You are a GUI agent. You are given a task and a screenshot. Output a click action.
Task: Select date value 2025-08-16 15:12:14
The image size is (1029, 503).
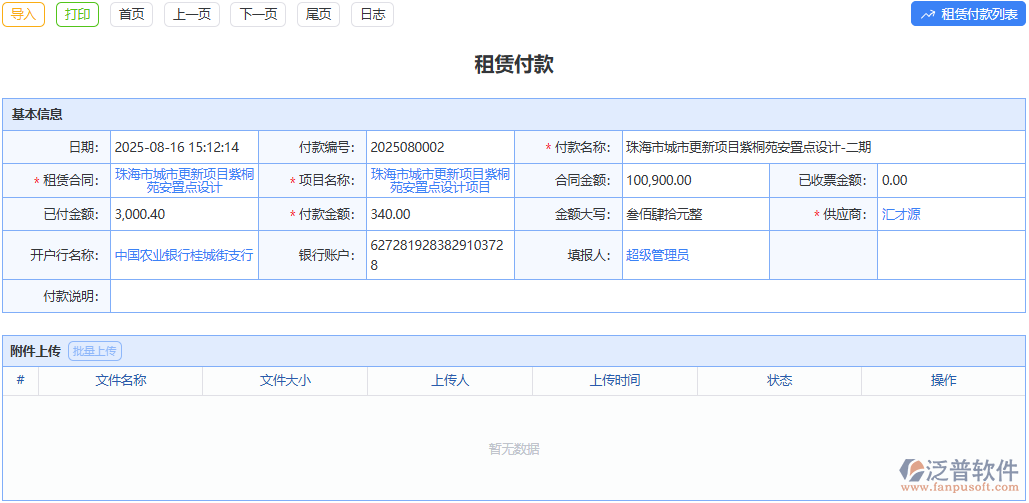tap(177, 148)
